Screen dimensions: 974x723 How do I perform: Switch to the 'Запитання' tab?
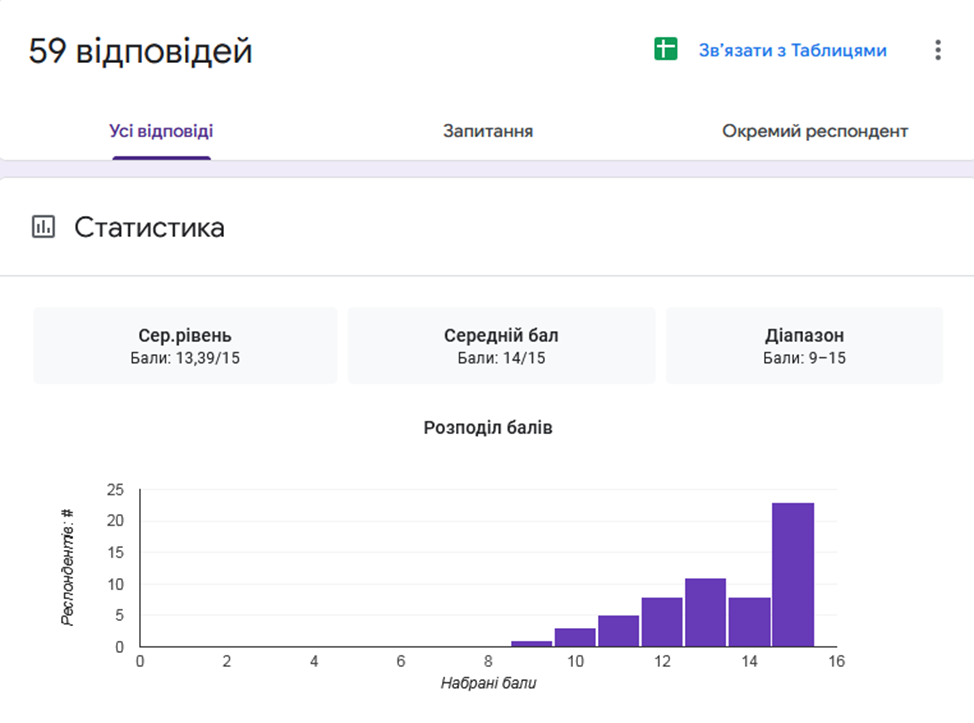488,131
